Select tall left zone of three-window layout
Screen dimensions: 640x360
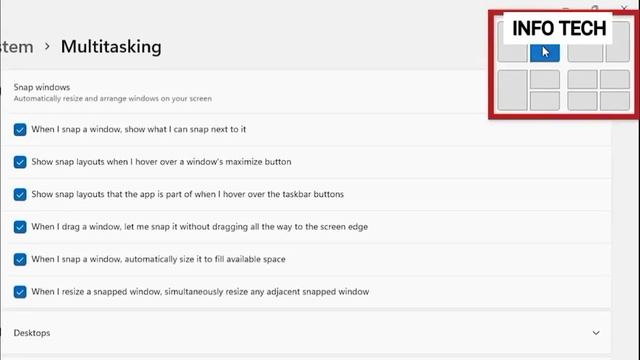pos(512,90)
